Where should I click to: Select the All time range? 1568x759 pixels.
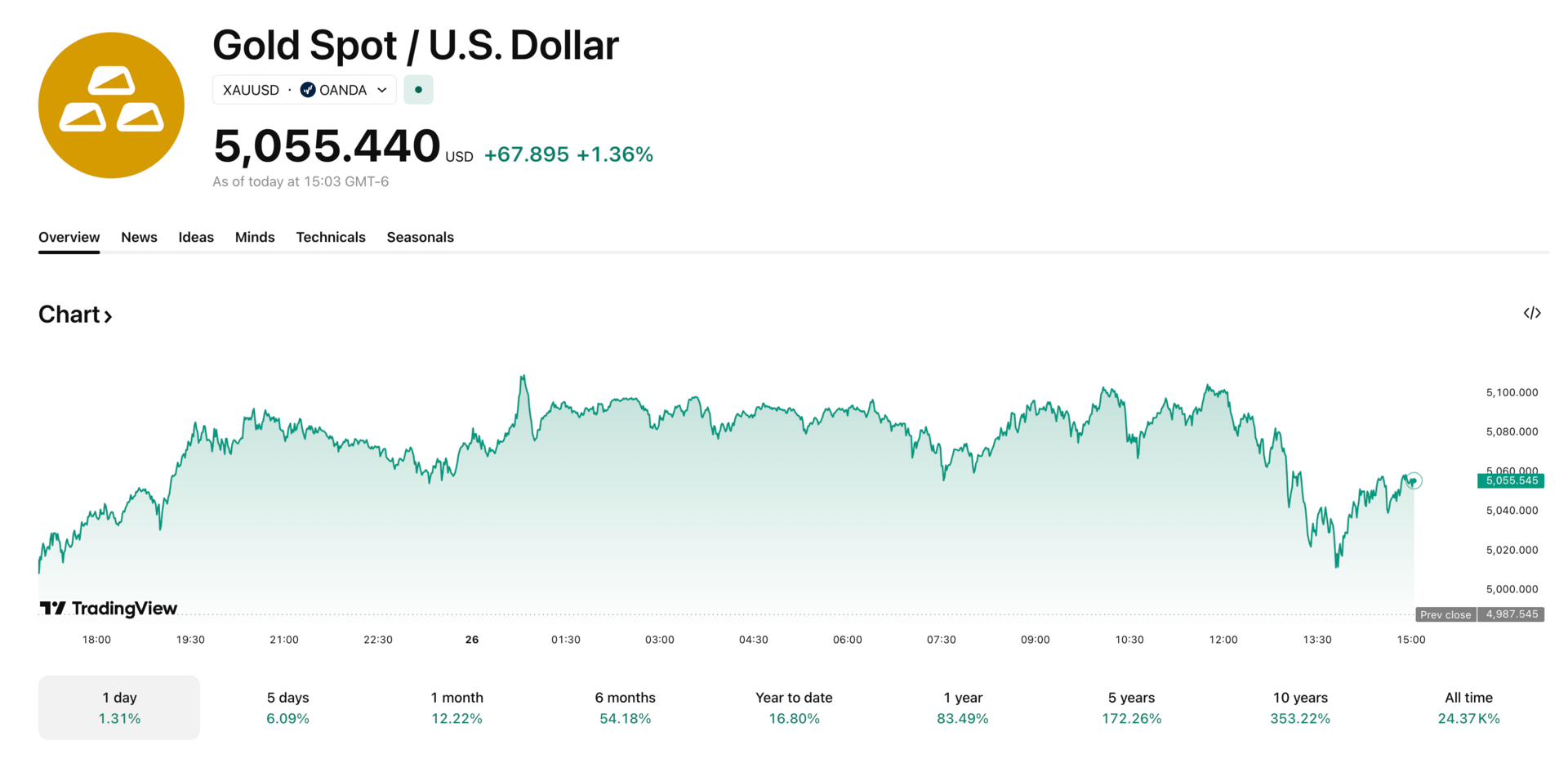(1468, 708)
